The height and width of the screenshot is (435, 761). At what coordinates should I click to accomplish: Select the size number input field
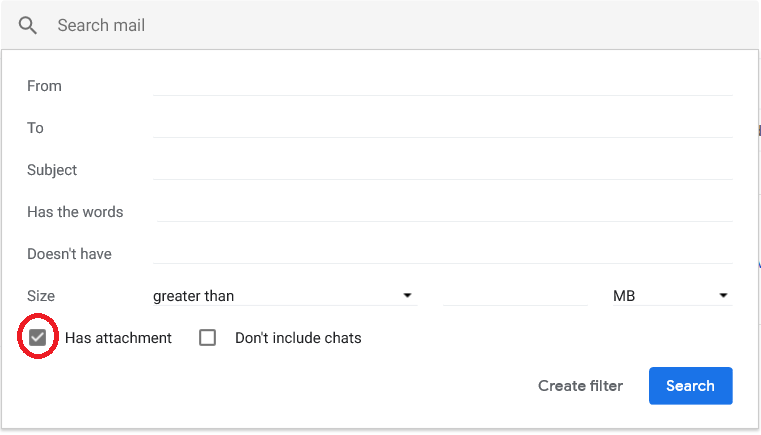coord(515,296)
